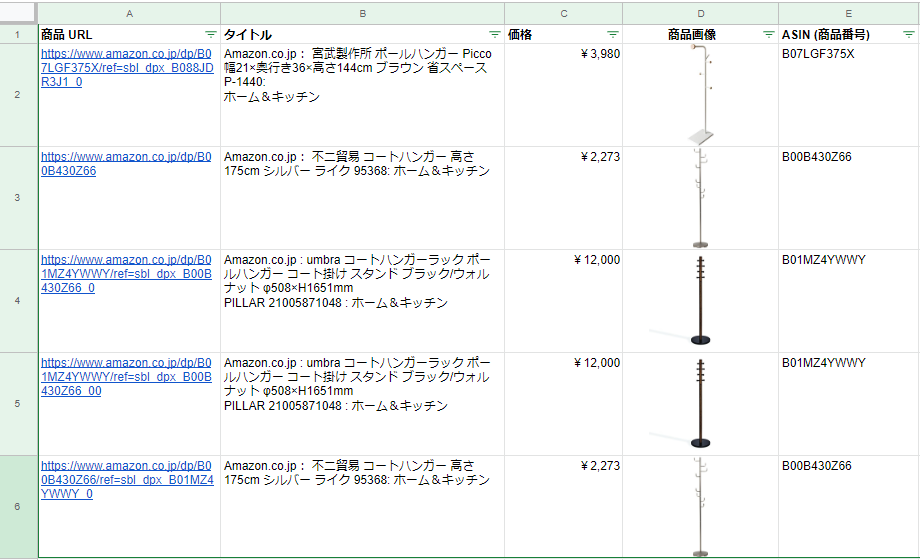Select ASIN cell B07LGF375X

click(848, 95)
